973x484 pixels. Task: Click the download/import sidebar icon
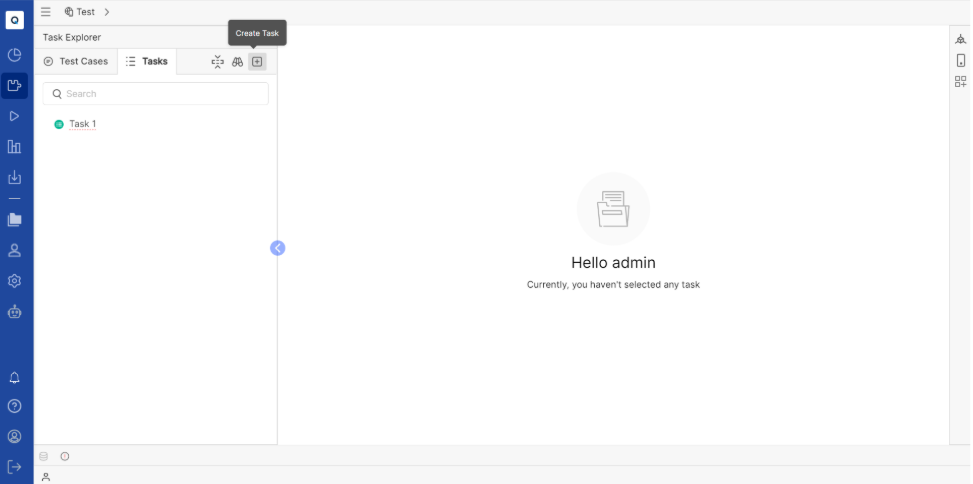[15, 178]
